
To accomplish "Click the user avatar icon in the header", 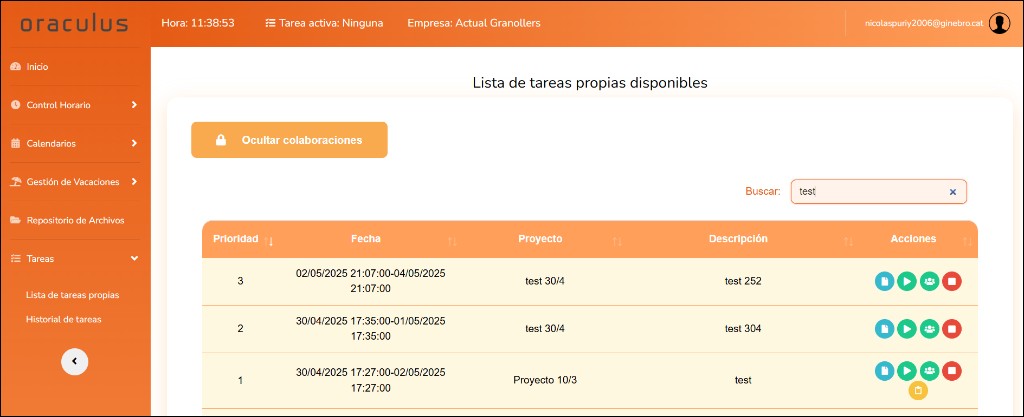I will [x=999, y=23].
